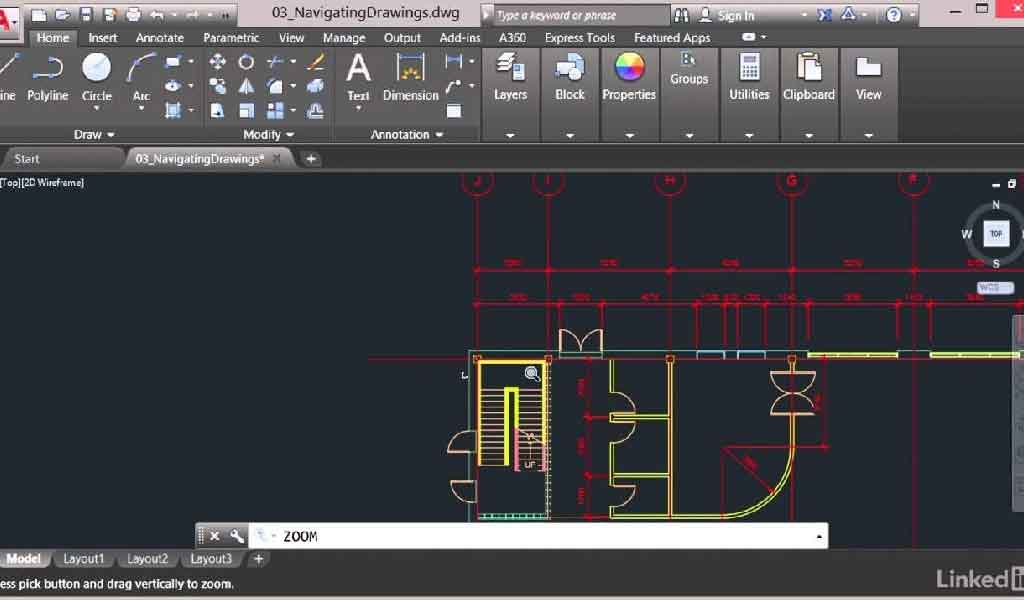Expand the Utilities panel arrow

(749, 136)
